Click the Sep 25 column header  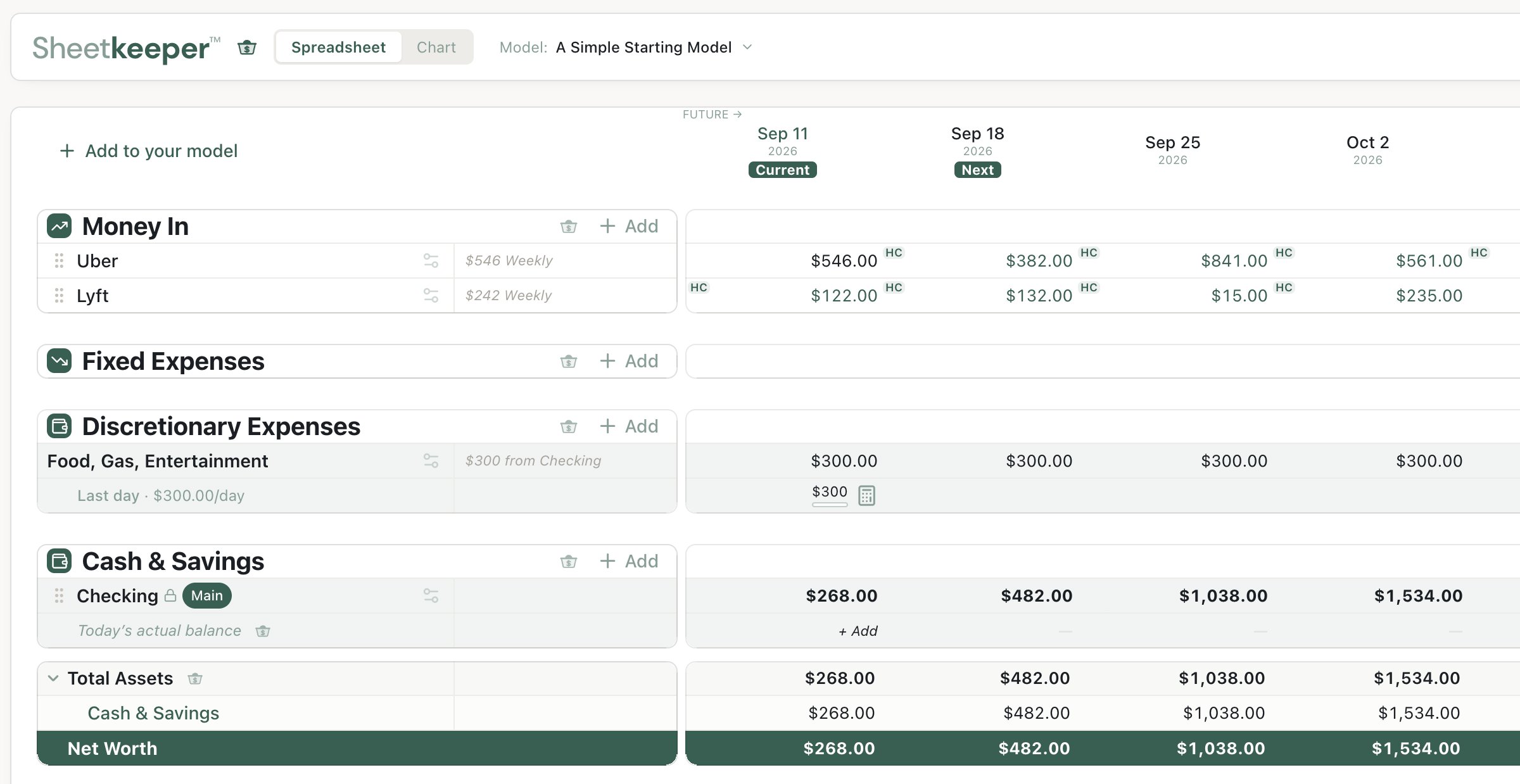[x=1173, y=150]
